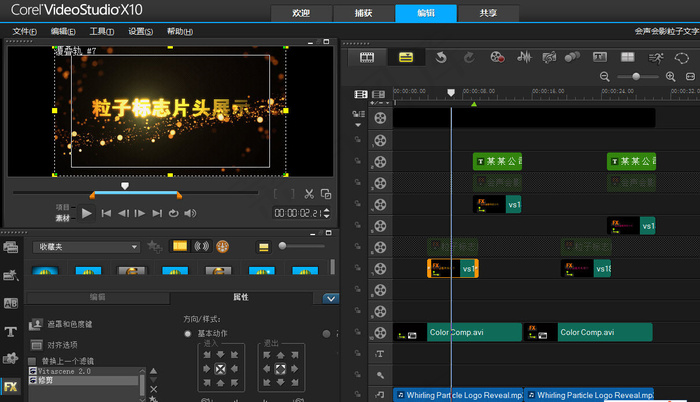Switch to storyboard view icon
Screen dimensions: 700x402
point(366,57)
